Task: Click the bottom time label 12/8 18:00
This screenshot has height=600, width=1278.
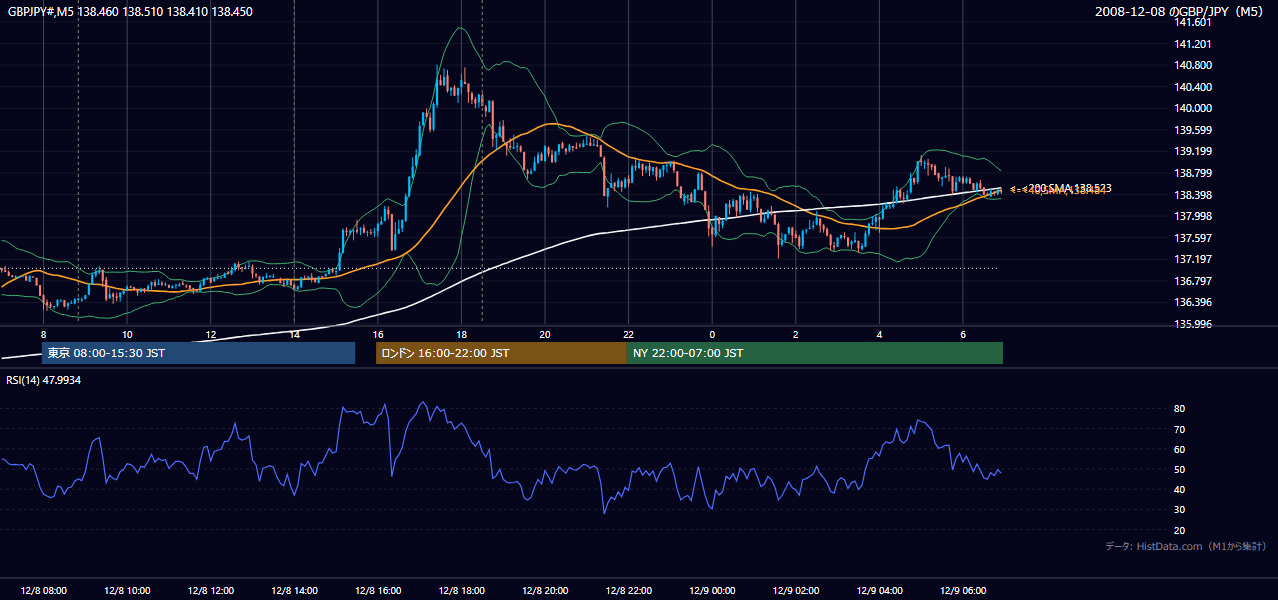Action: click(461, 590)
